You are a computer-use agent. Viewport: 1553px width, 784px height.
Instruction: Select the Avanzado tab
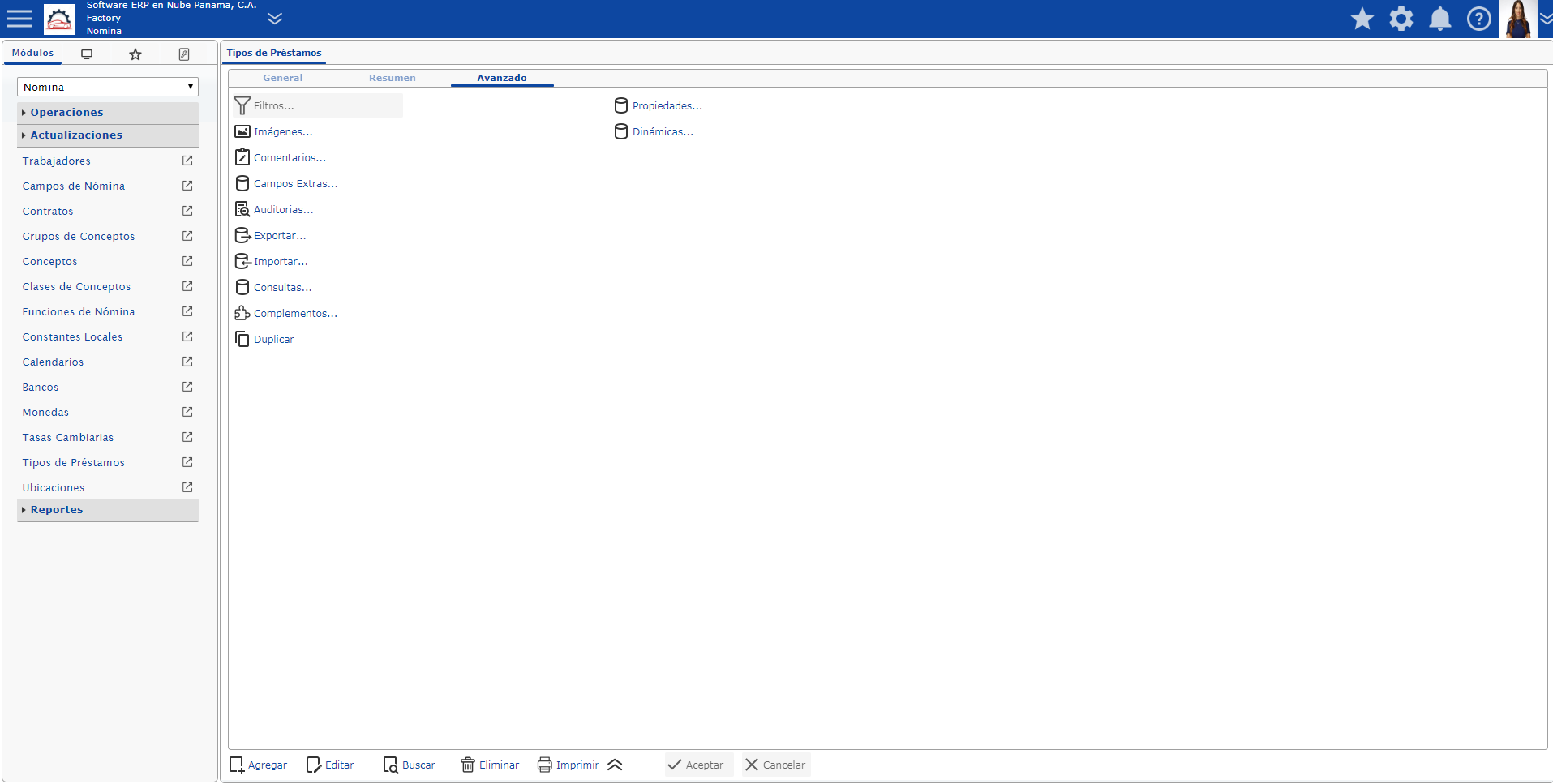502,78
